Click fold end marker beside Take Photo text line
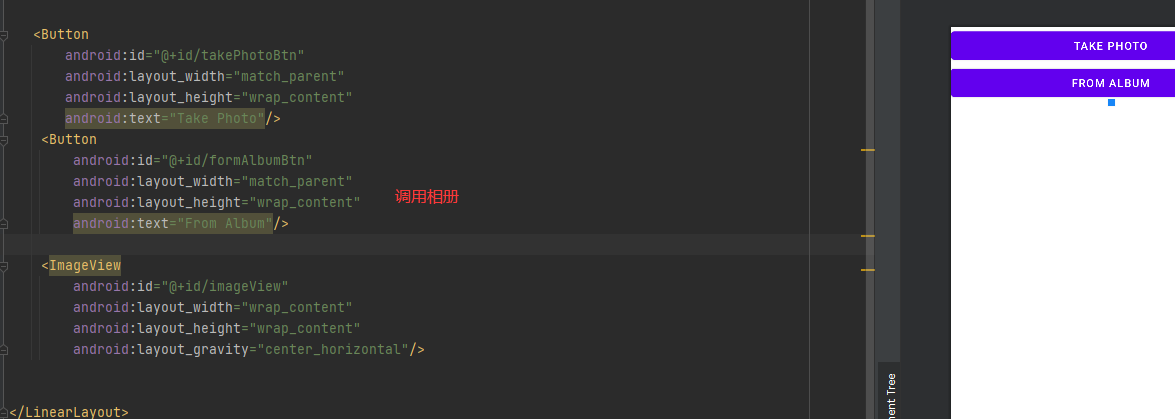 (4, 118)
